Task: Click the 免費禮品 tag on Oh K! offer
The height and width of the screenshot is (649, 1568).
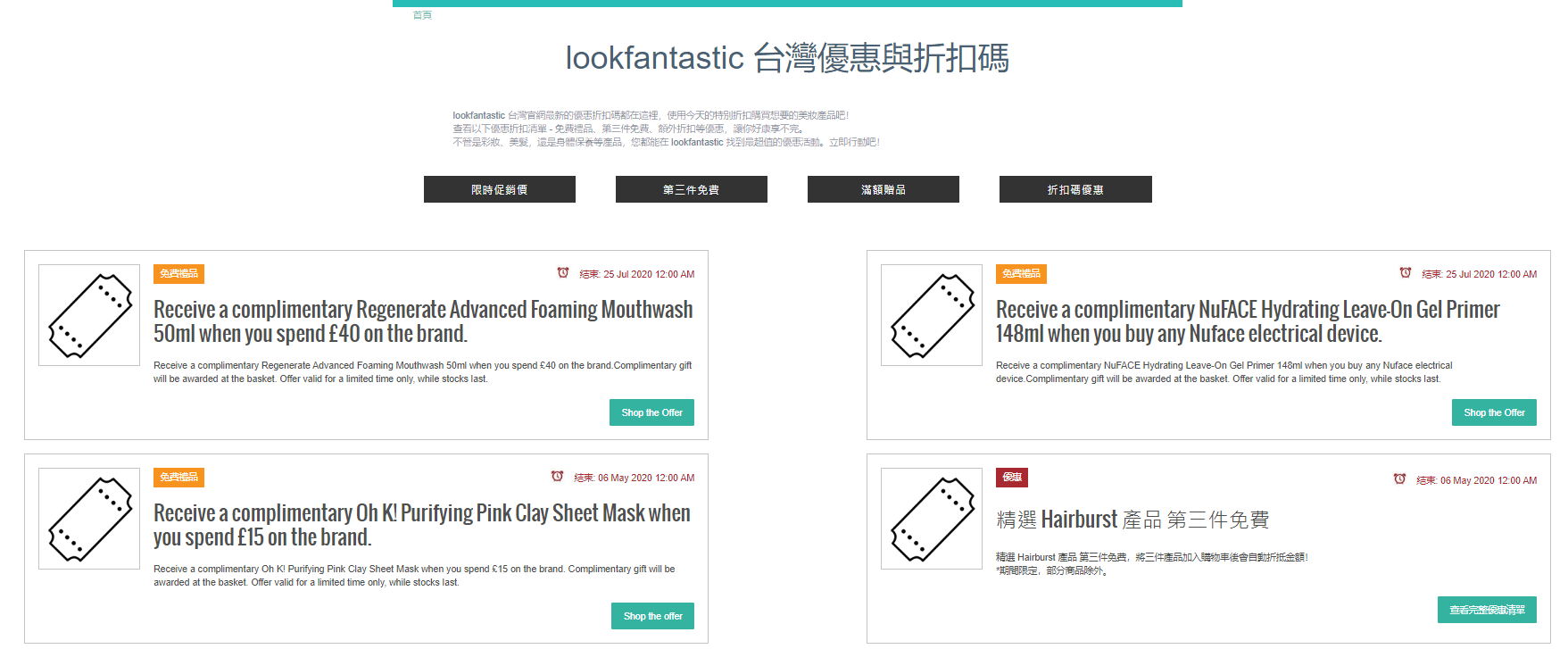Action: [x=178, y=478]
